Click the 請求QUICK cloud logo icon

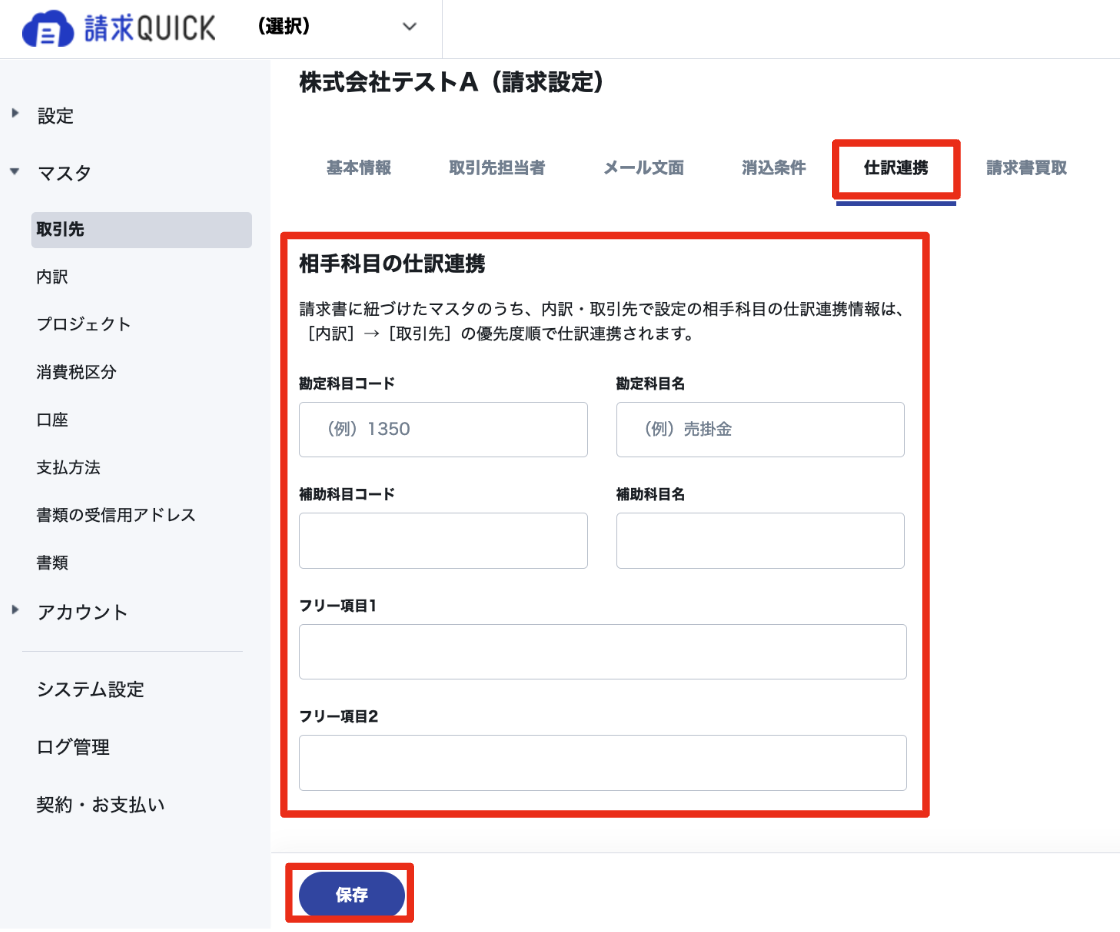47,29
